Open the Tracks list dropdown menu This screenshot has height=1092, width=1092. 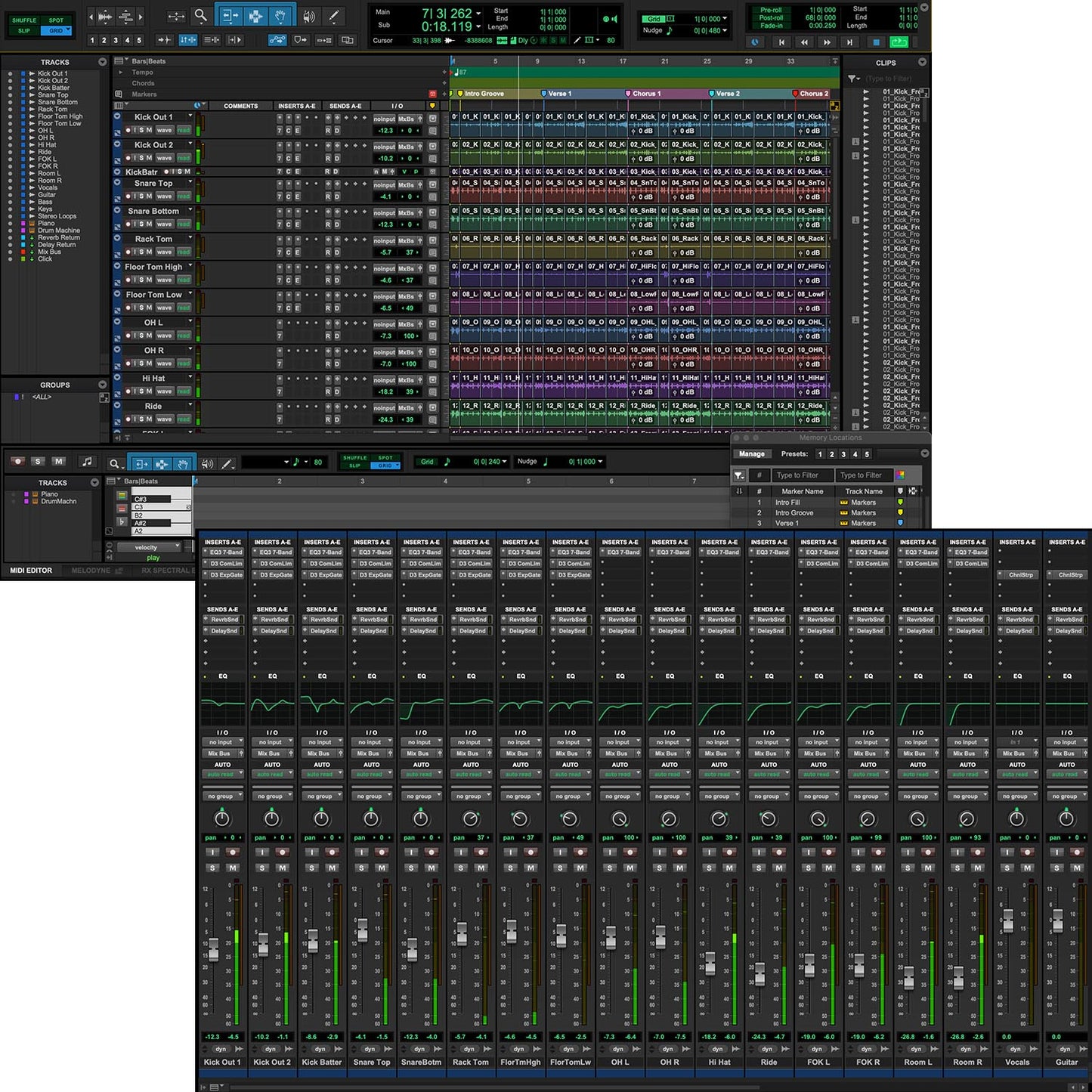(x=102, y=62)
